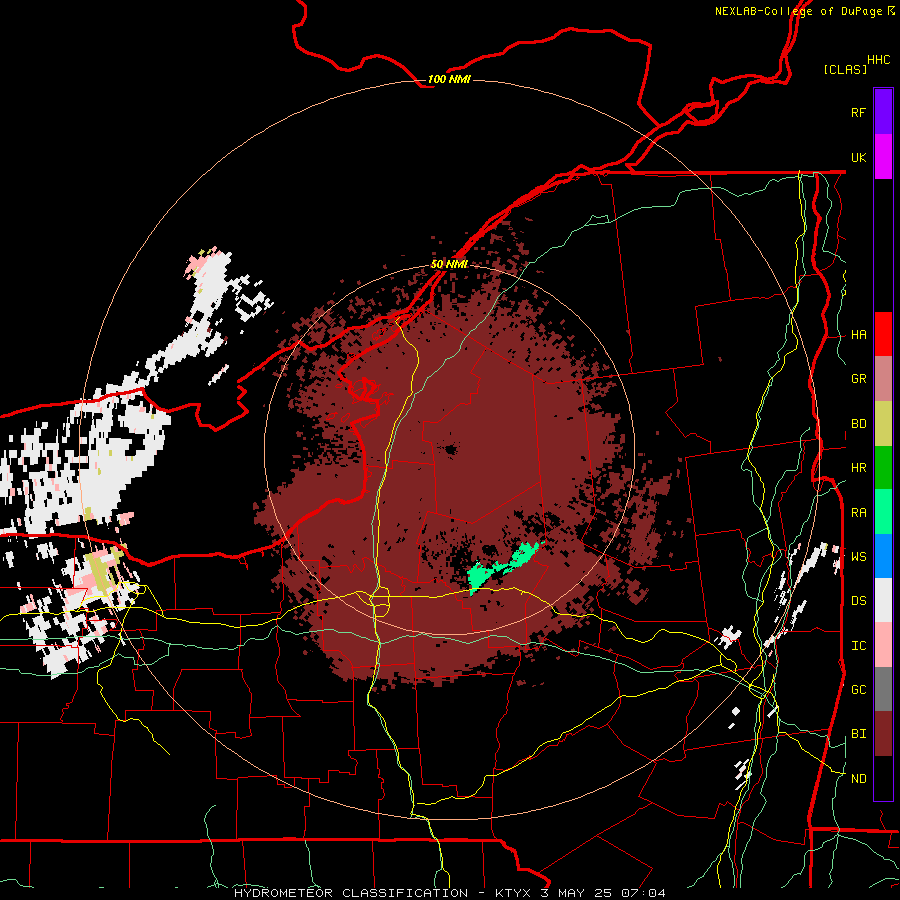Click the UK magenta legend swatch
Viewport: 900px width, 900px height.
[x=883, y=157]
